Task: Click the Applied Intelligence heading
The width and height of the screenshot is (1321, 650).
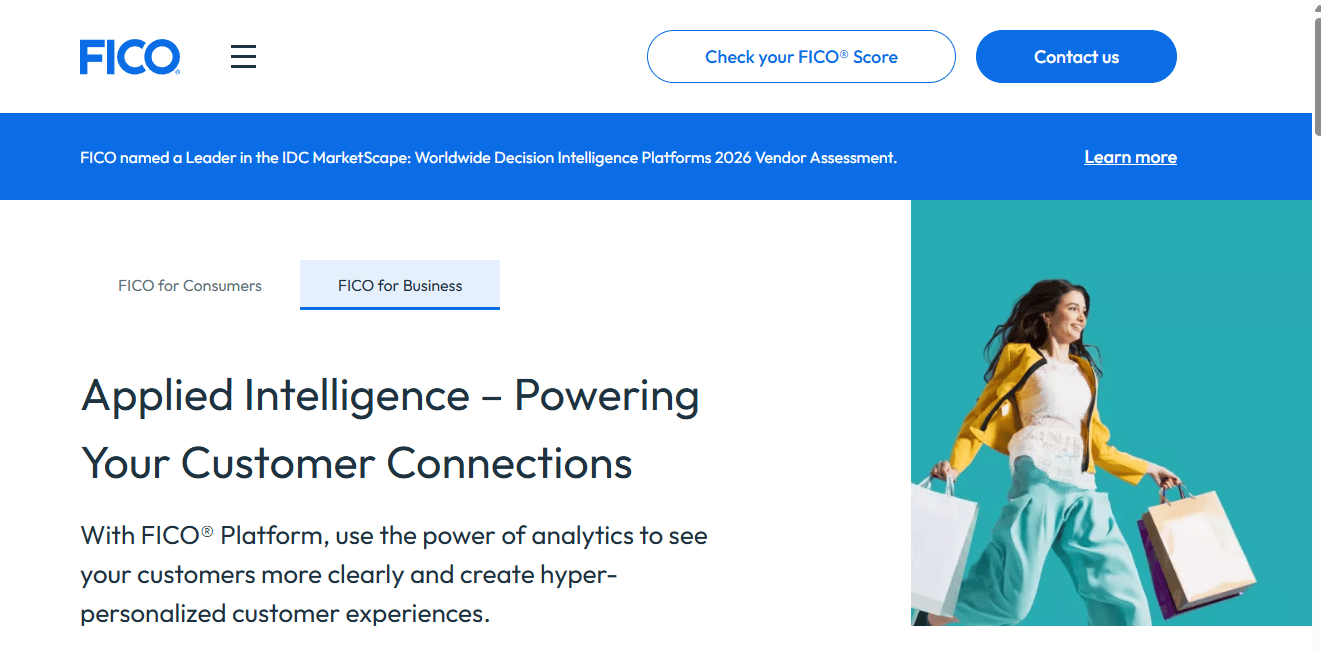Action: click(390, 429)
